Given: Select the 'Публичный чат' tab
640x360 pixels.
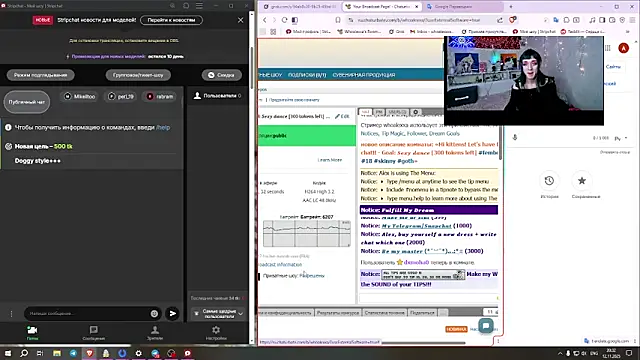Looking at the screenshot, I should tap(27, 102).
